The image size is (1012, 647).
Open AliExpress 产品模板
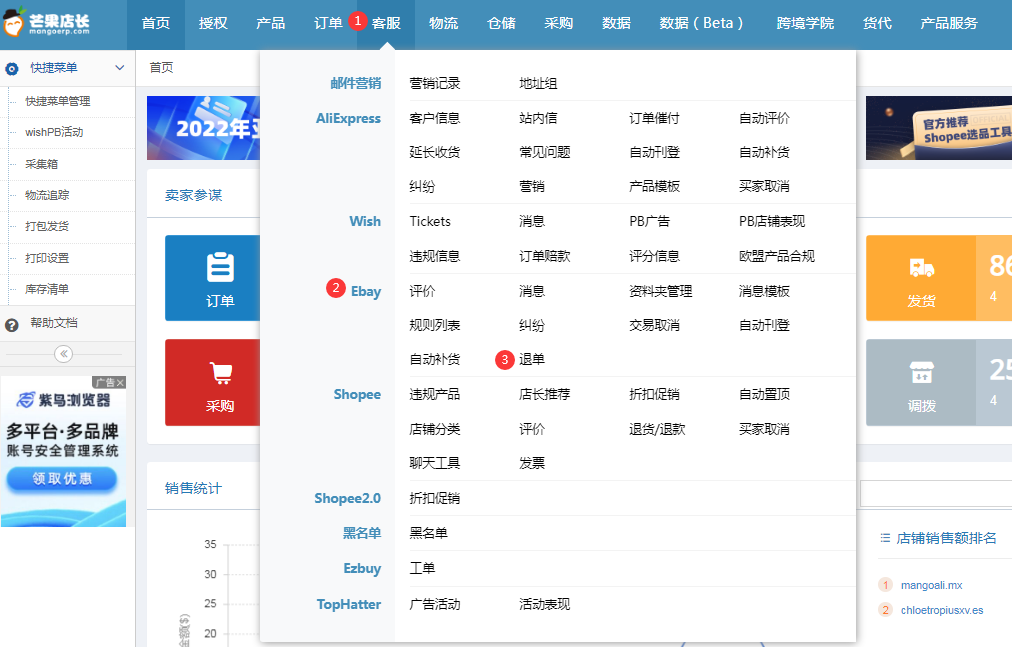pyautogui.click(x=654, y=187)
